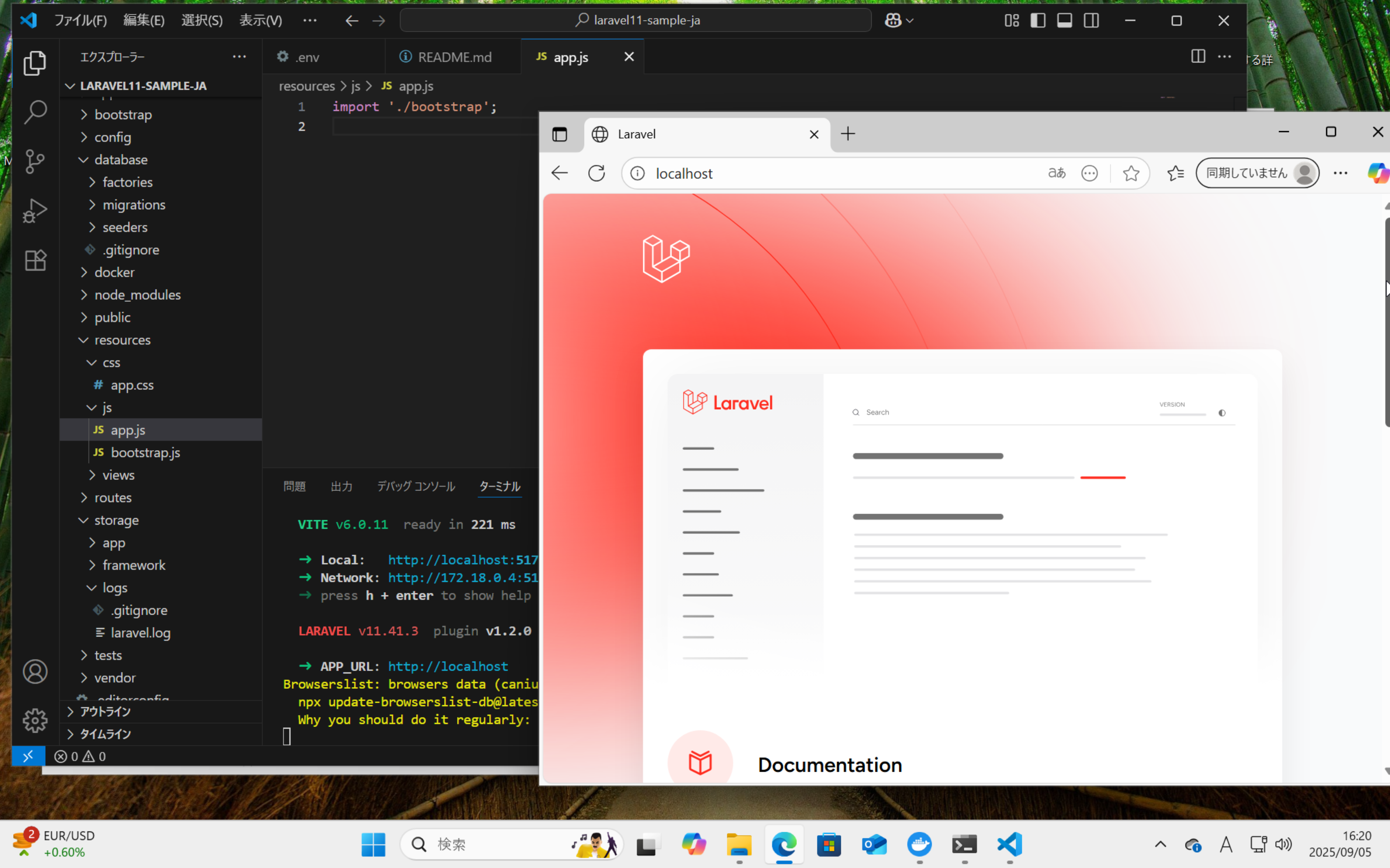Open the http://localhost APP_URL link
Viewport: 1390px width, 868px height.
click(448, 667)
